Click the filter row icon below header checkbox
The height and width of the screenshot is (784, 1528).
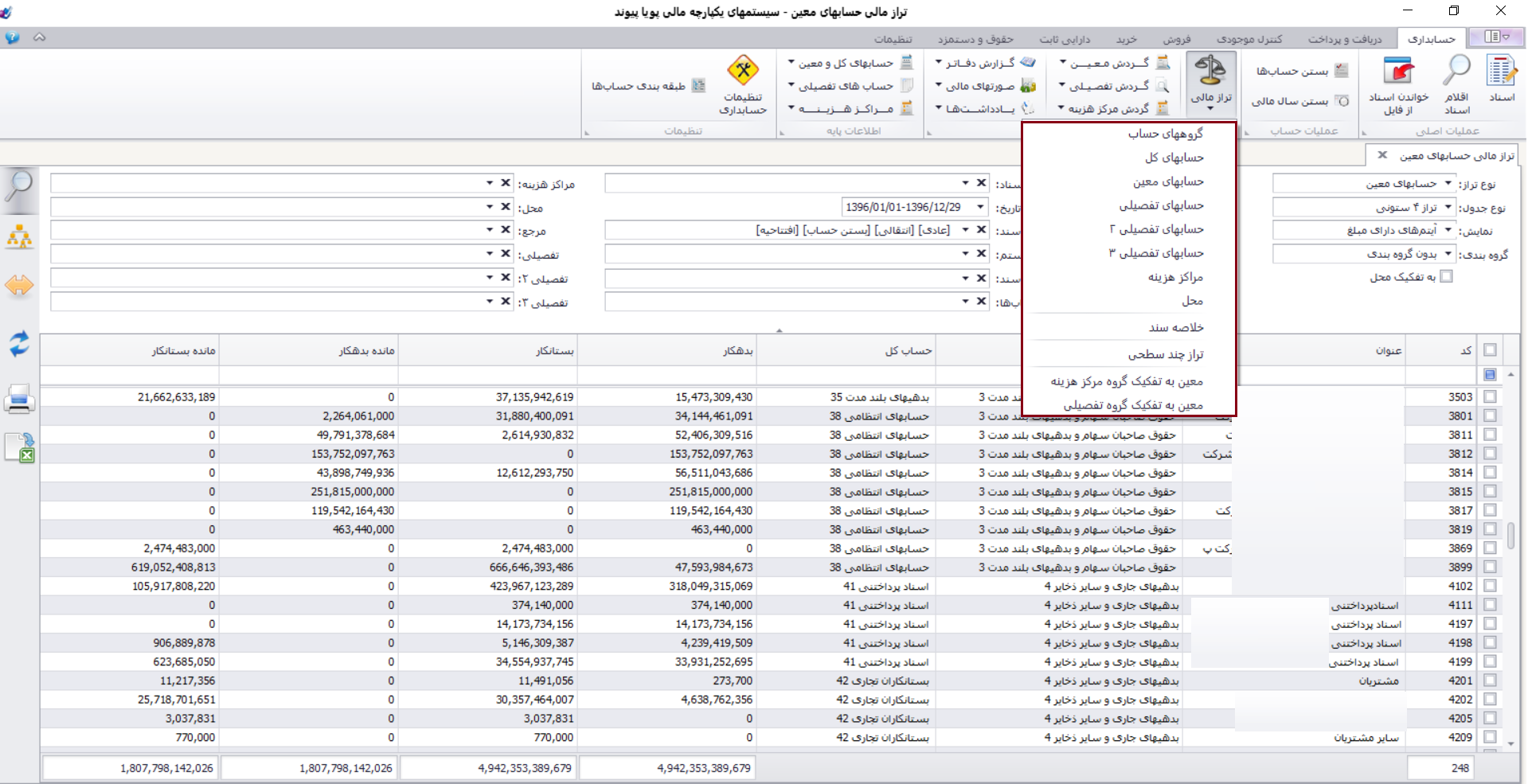pos(1490,374)
